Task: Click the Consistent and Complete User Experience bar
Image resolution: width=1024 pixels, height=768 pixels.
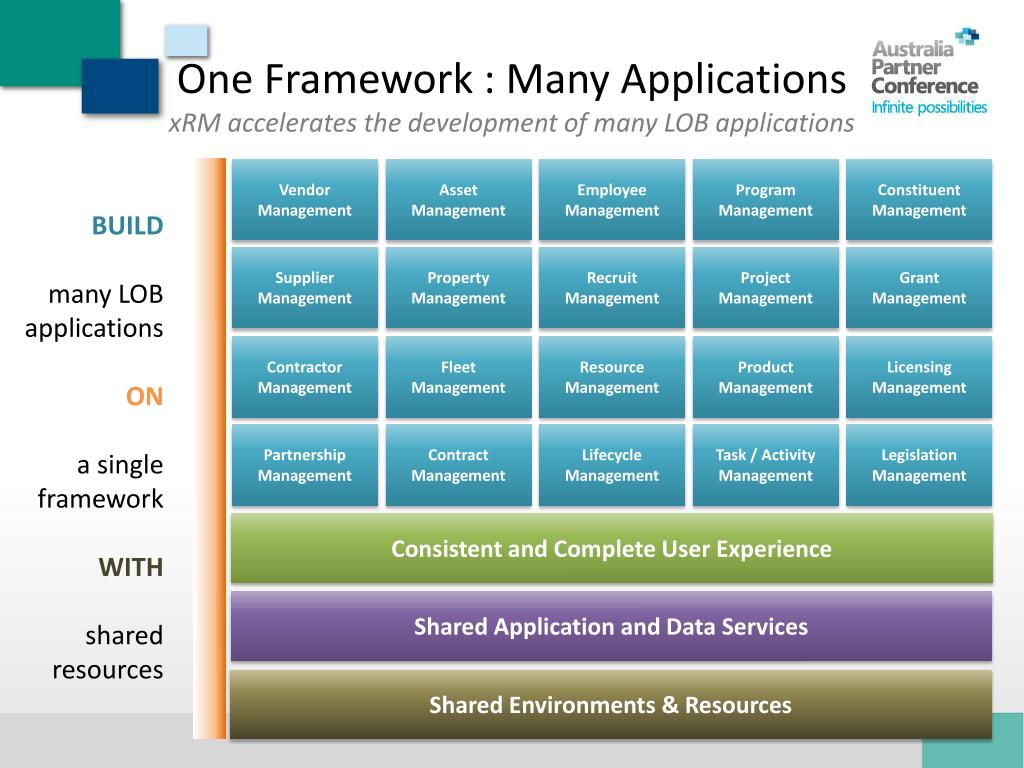Action: point(612,549)
